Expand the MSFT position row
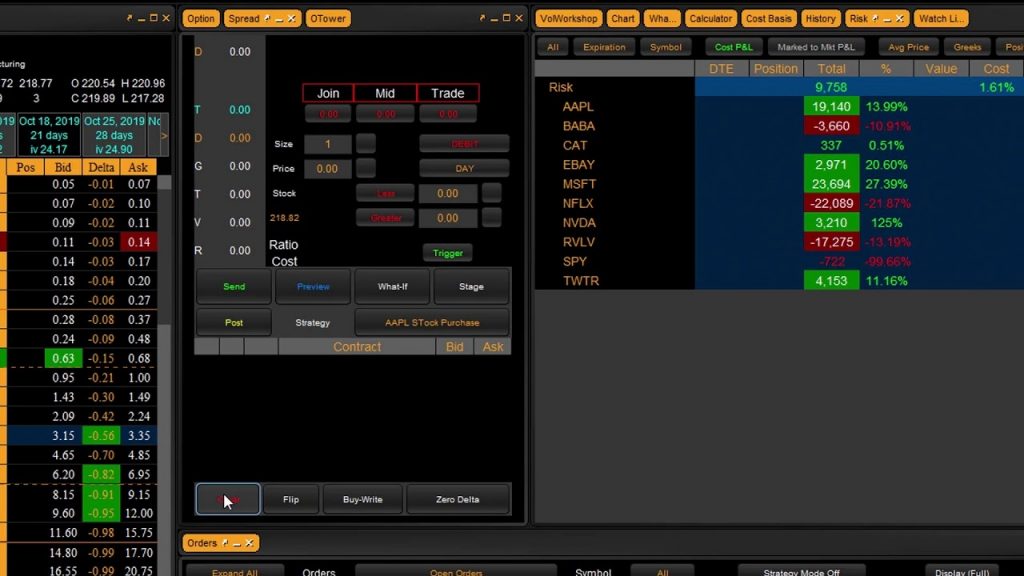The height and width of the screenshot is (576, 1024). (579, 184)
